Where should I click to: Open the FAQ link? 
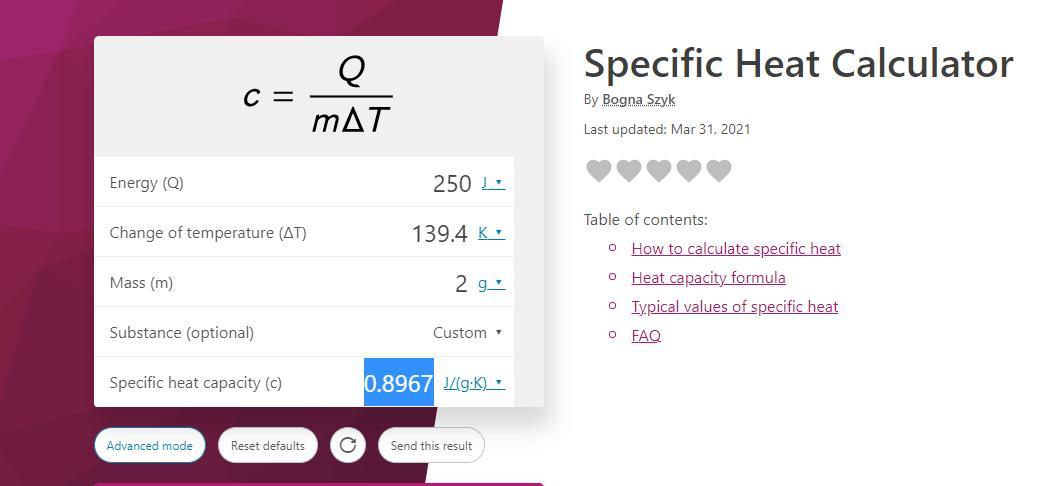click(646, 336)
